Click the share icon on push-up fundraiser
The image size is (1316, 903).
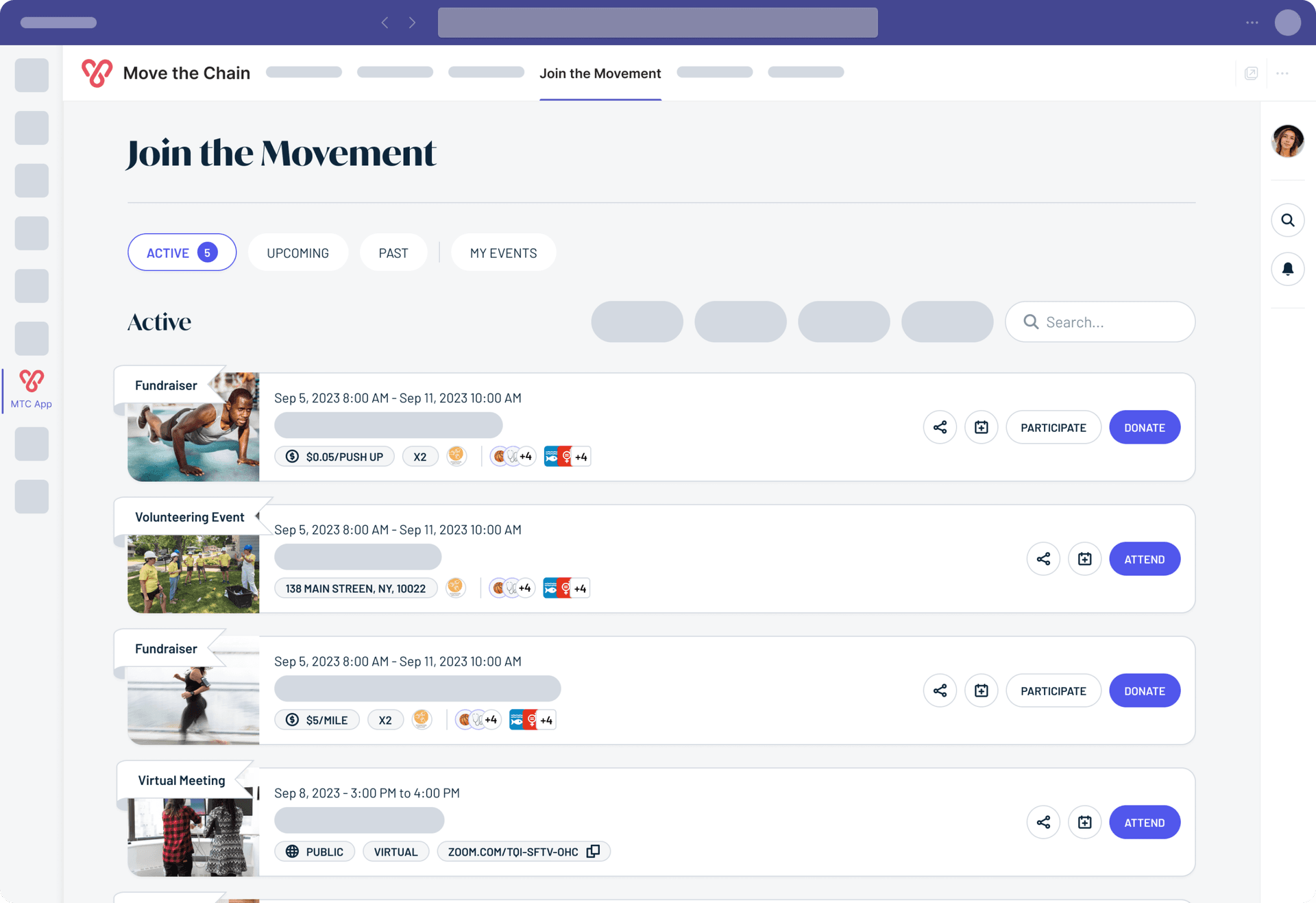coord(940,427)
